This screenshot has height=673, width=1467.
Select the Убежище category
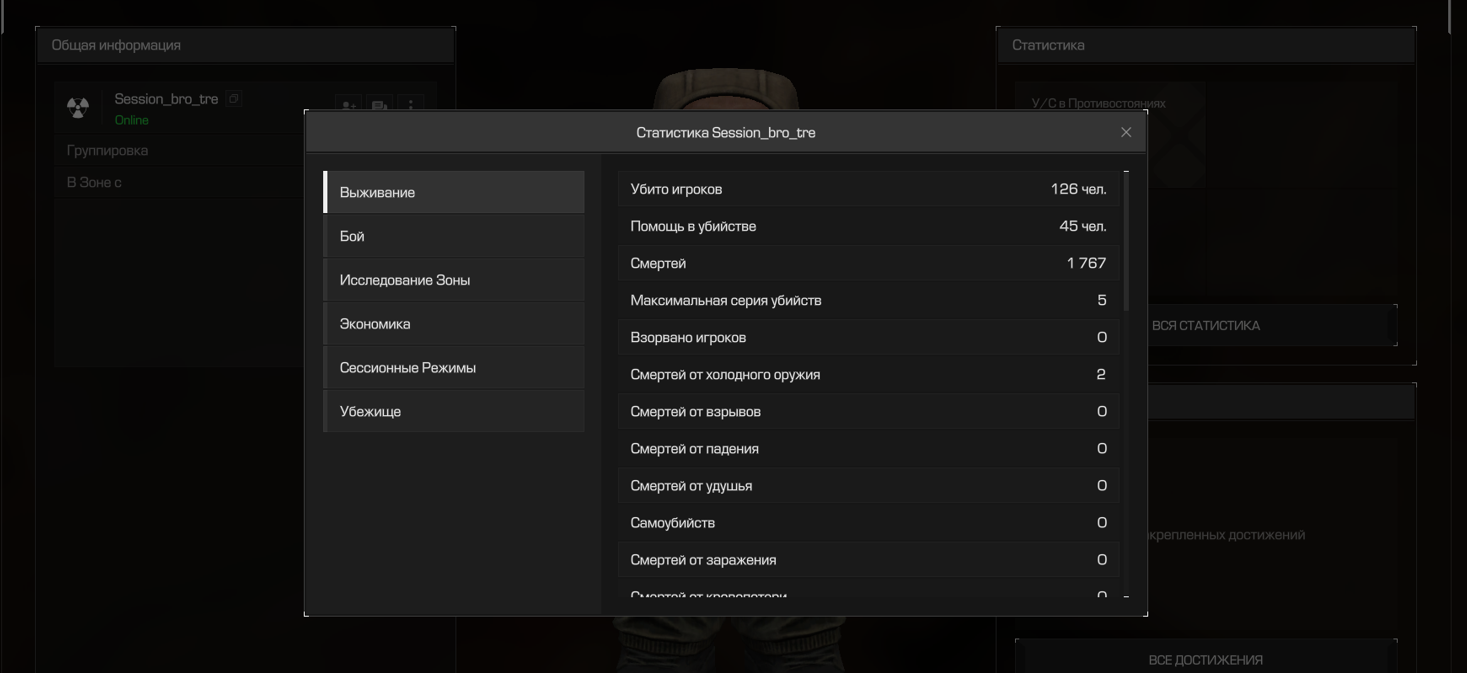454,411
